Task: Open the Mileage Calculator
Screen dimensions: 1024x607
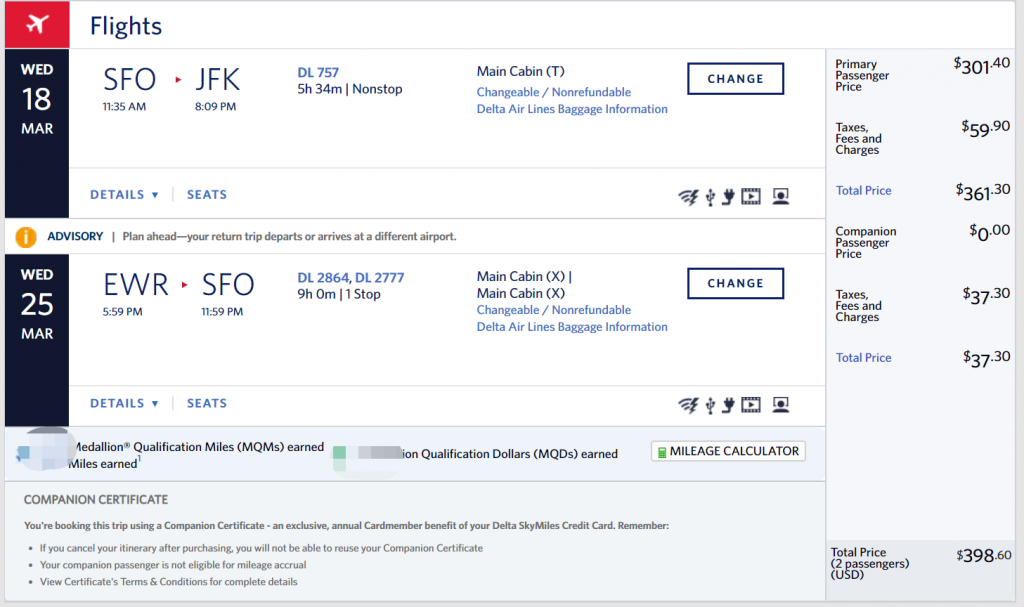Action: click(728, 451)
